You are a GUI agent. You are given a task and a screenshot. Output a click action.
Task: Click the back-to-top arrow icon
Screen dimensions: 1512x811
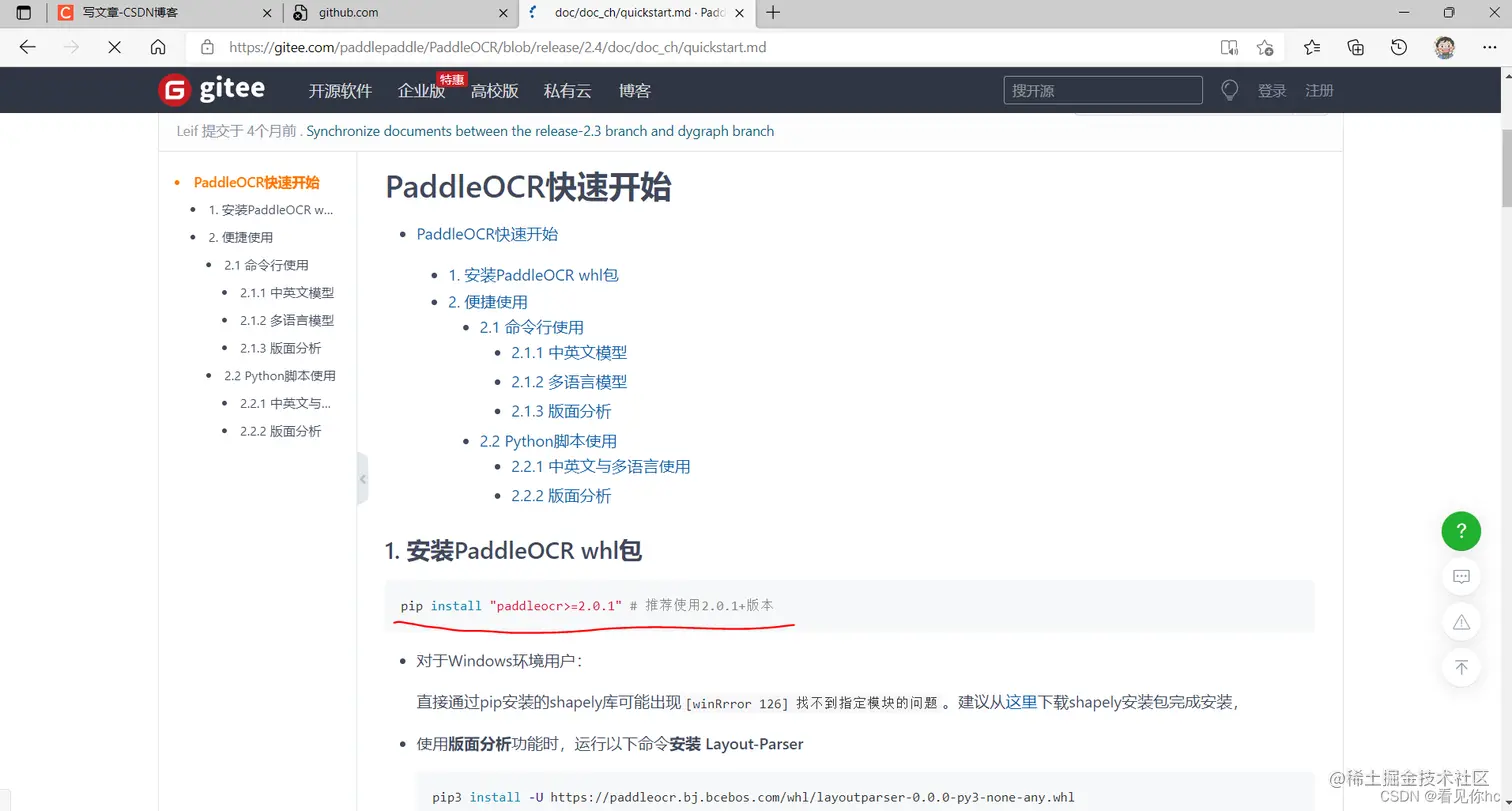[x=1461, y=668]
